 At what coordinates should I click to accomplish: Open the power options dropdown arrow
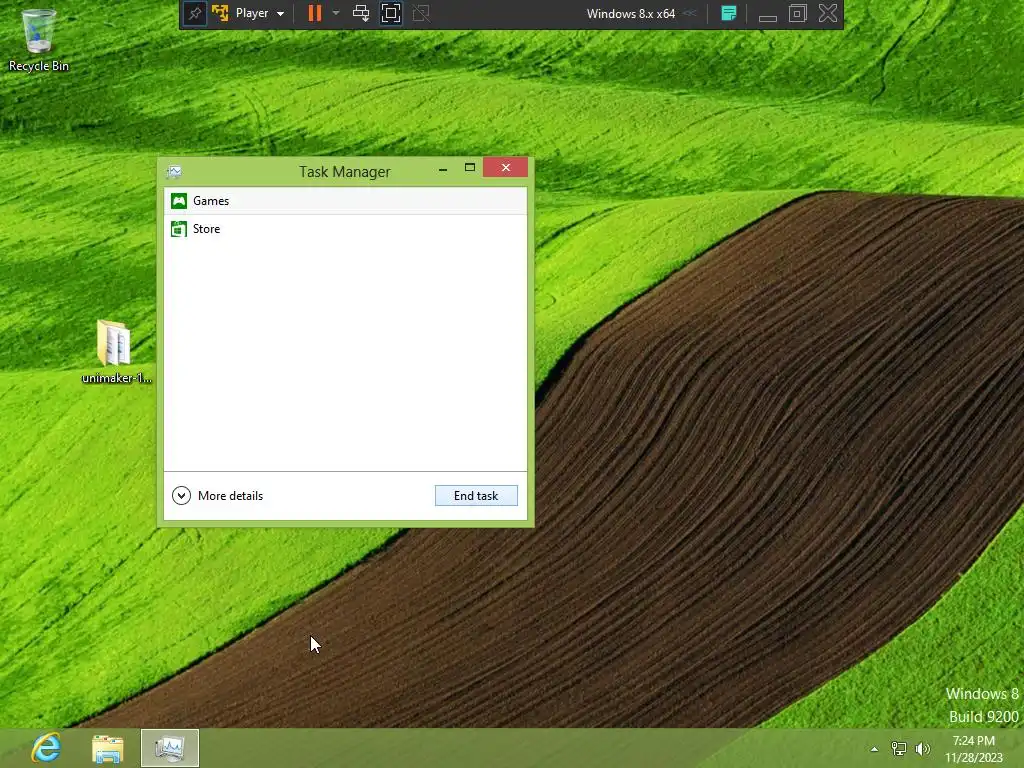(336, 13)
